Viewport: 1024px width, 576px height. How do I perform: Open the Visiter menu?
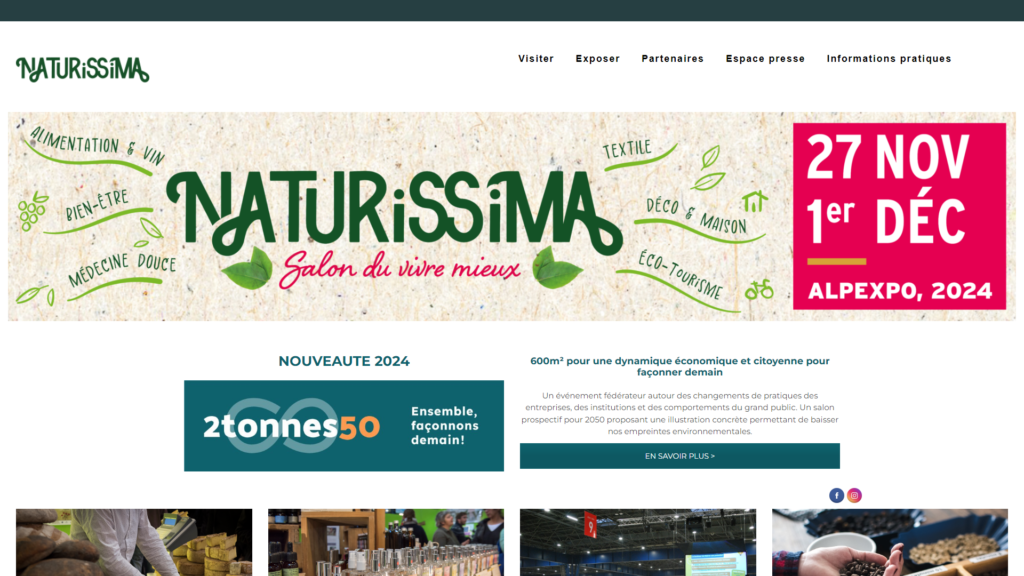coord(536,59)
